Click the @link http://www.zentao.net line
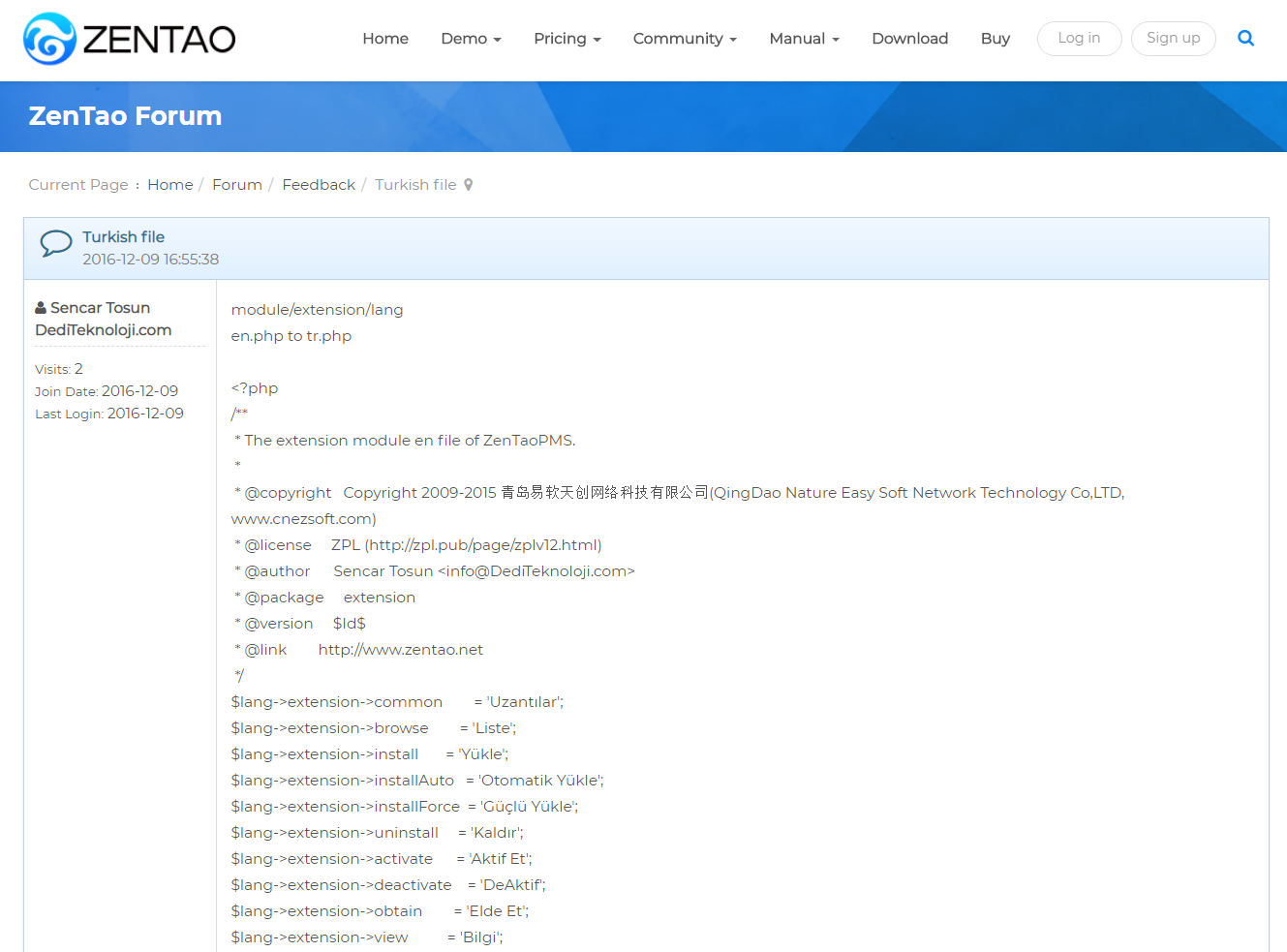Image resolution: width=1287 pixels, height=952 pixels. pyautogui.click(x=358, y=650)
